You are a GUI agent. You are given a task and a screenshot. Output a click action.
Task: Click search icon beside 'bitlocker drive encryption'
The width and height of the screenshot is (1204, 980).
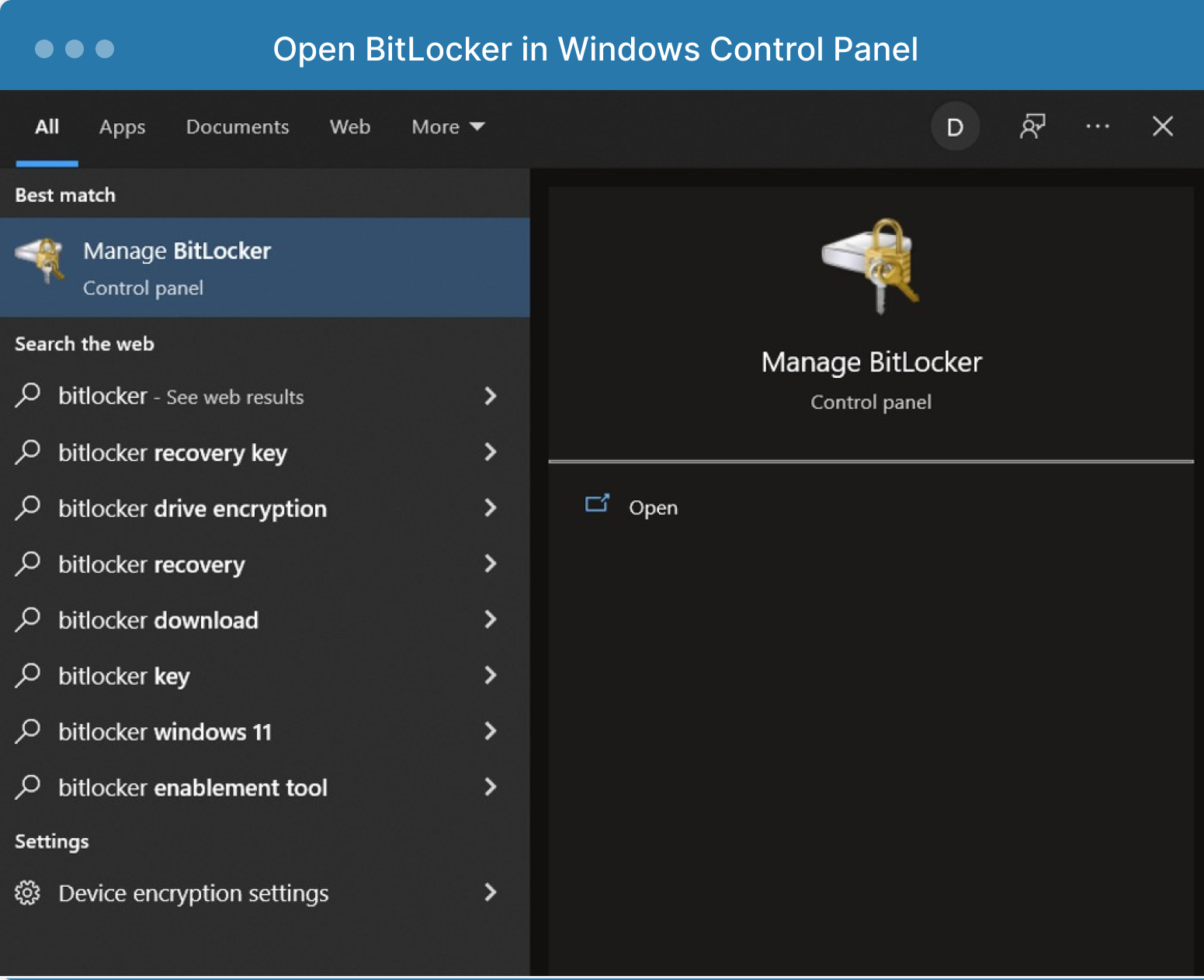pos(28,507)
